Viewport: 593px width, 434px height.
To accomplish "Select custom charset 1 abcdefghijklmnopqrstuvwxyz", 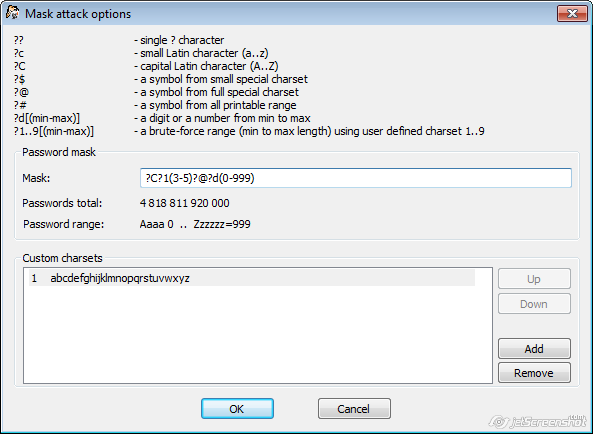I will pos(252,278).
